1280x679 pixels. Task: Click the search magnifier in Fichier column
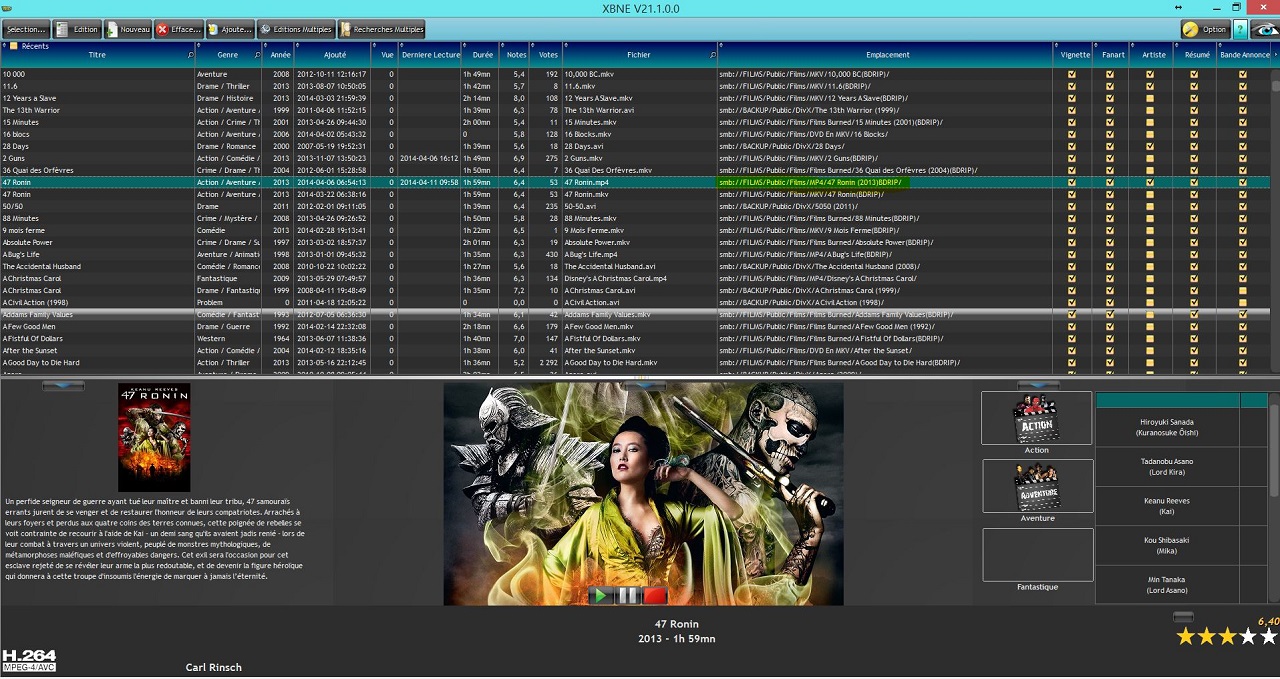(713, 55)
